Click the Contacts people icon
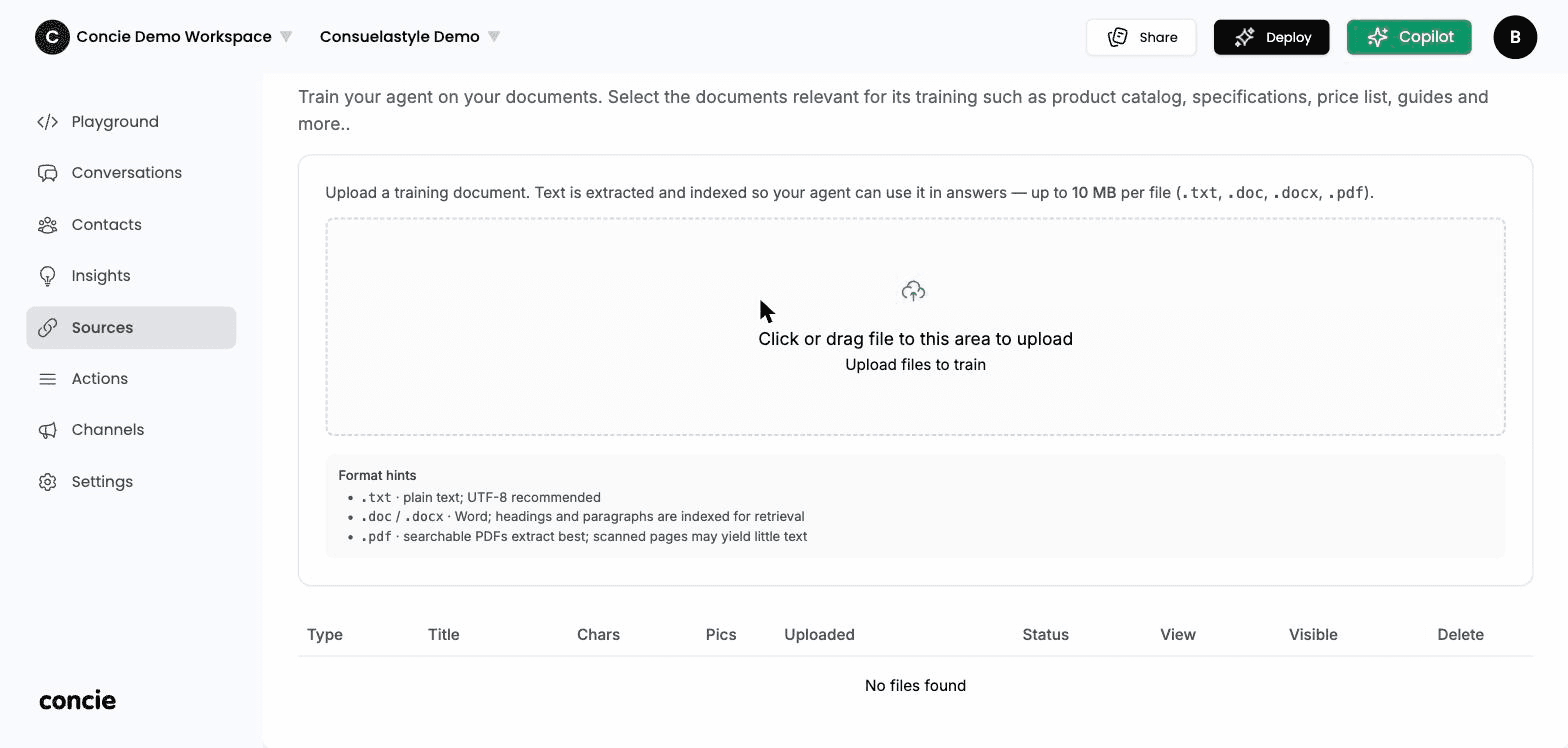The image size is (1568, 748). tap(47, 225)
